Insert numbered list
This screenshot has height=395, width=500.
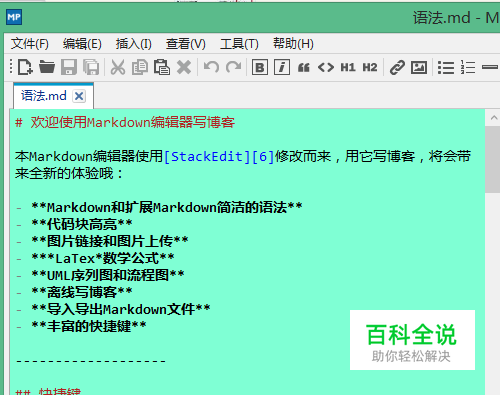(x=468, y=67)
